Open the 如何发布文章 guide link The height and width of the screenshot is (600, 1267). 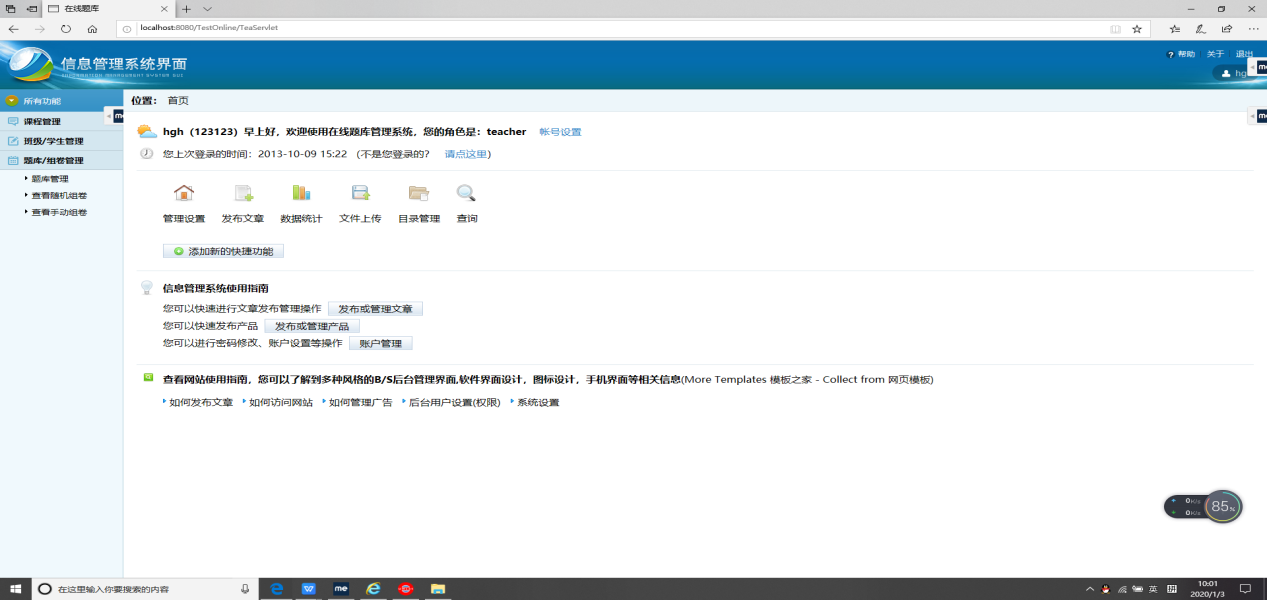[201, 402]
